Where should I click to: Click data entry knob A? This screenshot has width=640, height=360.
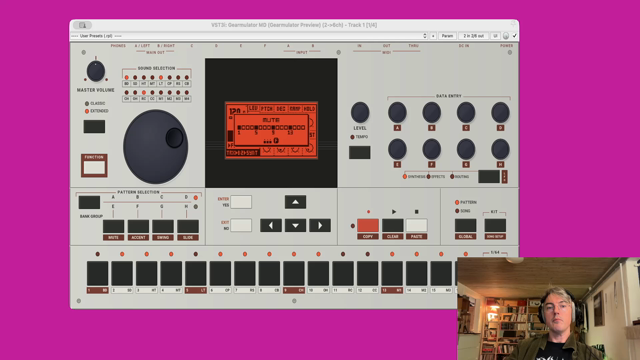pyautogui.click(x=397, y=113)
